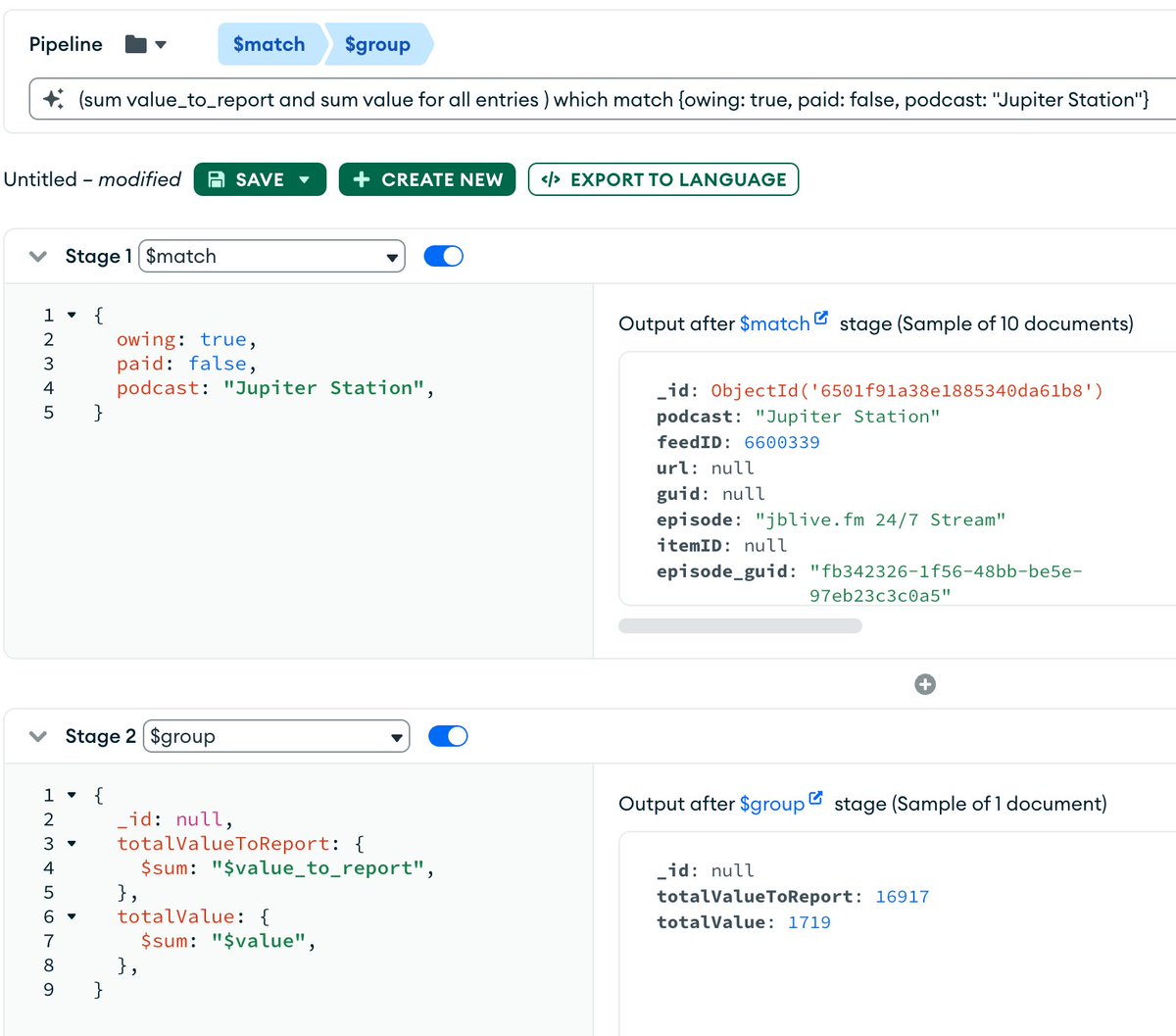Open the dropdown caret beside folder icon

pos(161,44)
